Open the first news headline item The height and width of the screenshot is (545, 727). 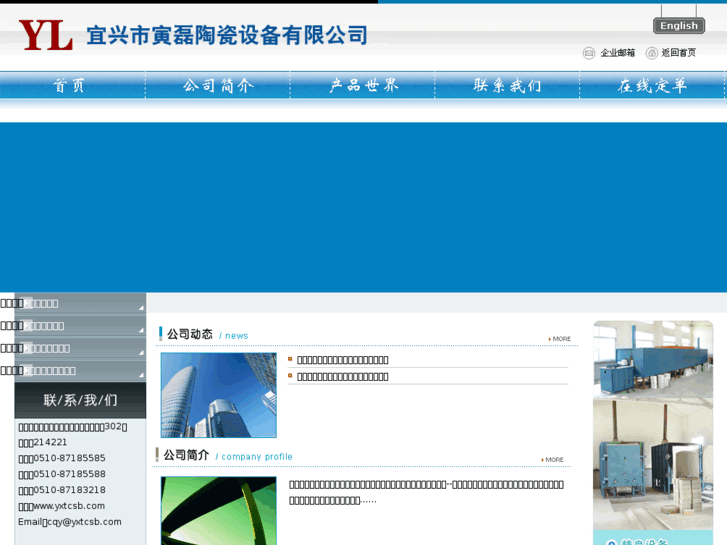click(x=343, y=360)
